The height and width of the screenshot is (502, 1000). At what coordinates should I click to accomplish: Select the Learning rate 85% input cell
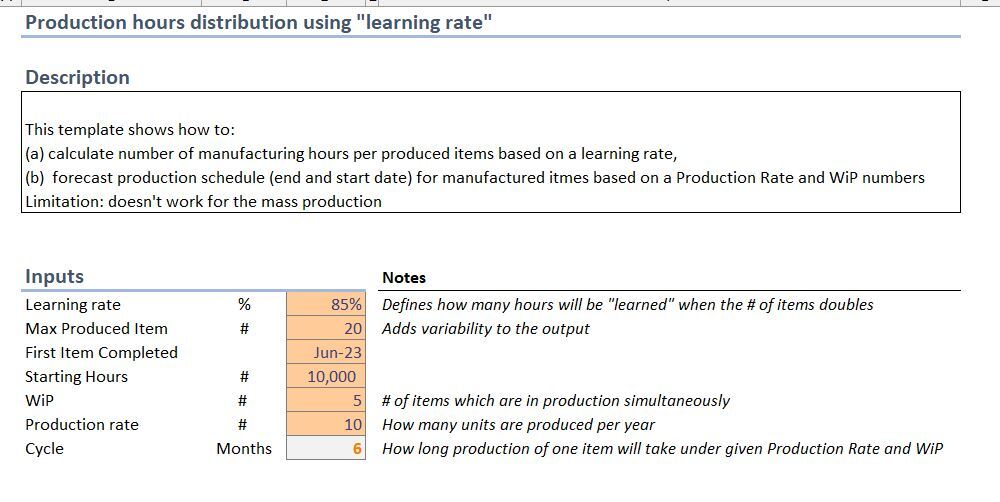point(326,304)
